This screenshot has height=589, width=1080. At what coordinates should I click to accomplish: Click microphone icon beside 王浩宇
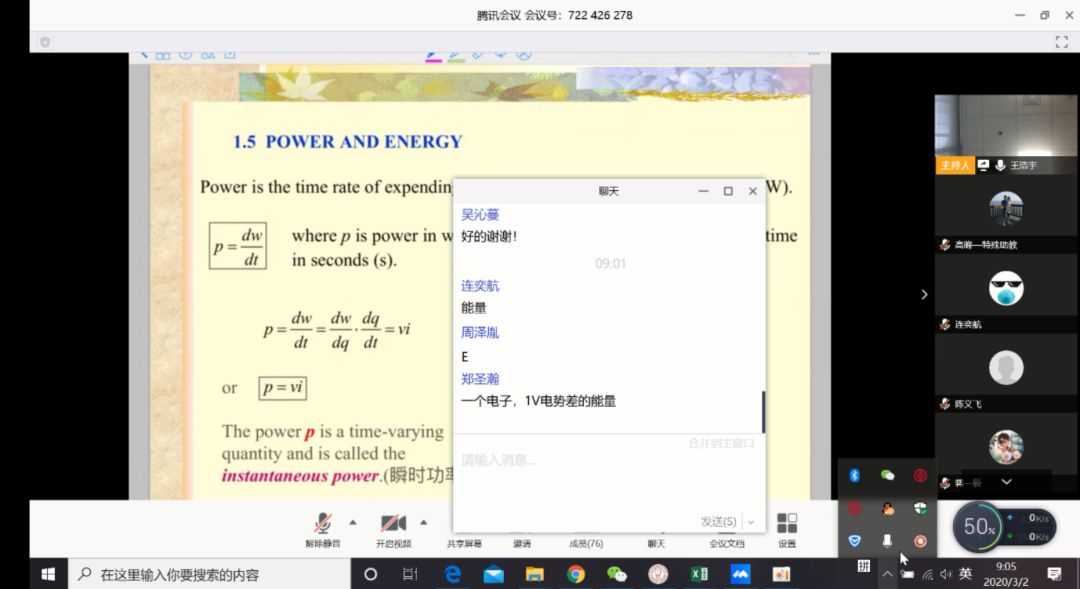(1000, 165)
